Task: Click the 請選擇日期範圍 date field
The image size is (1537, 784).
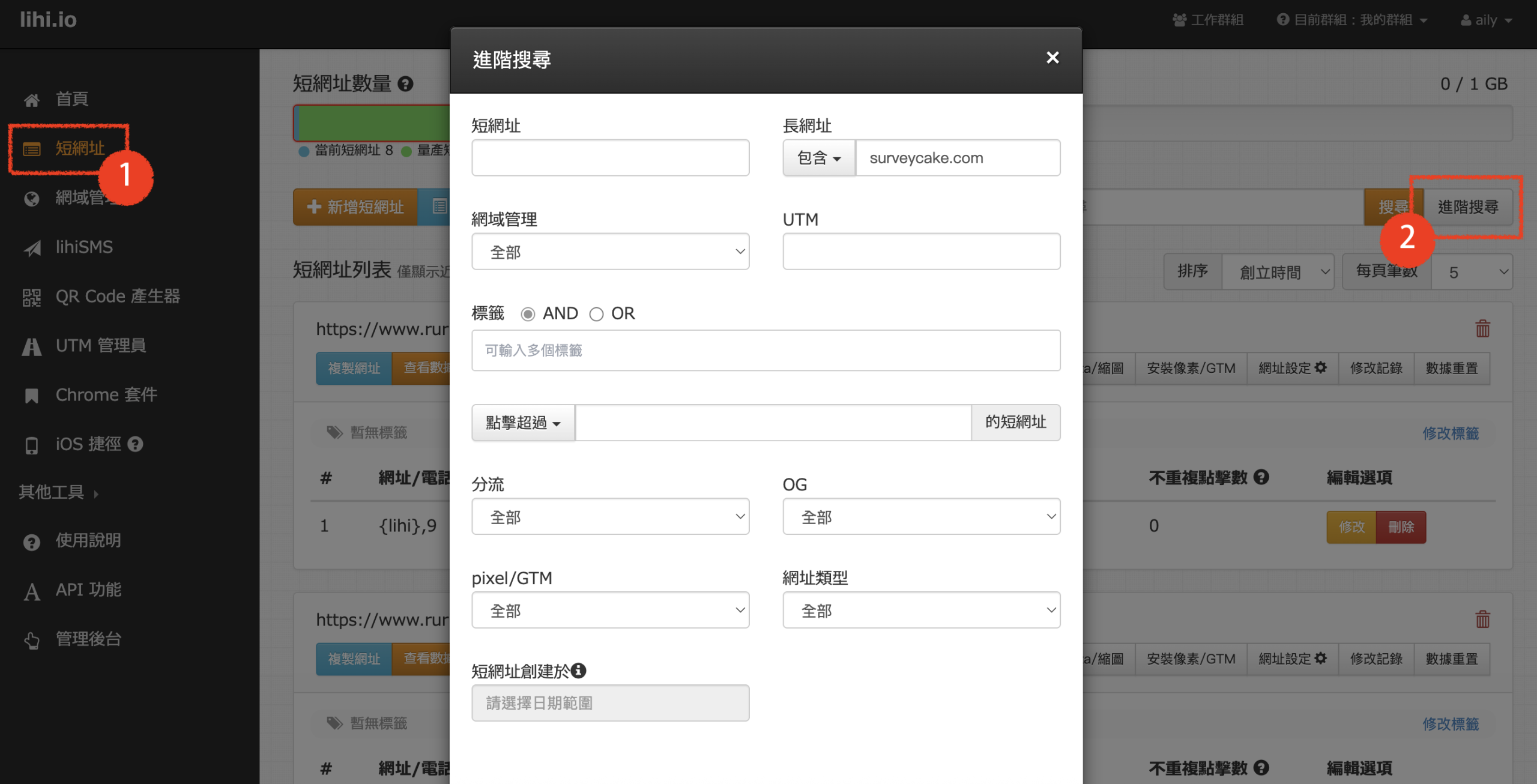Action: coord(610,703)
